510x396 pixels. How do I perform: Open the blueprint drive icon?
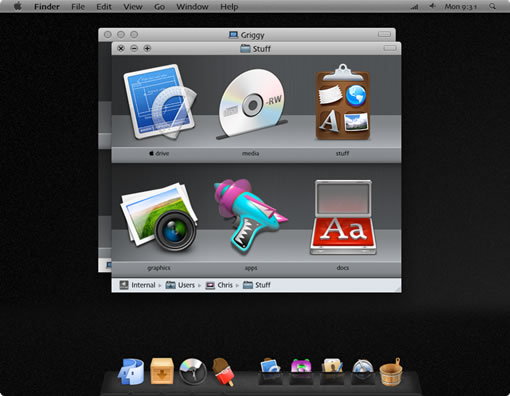click(x=159, y=102)
